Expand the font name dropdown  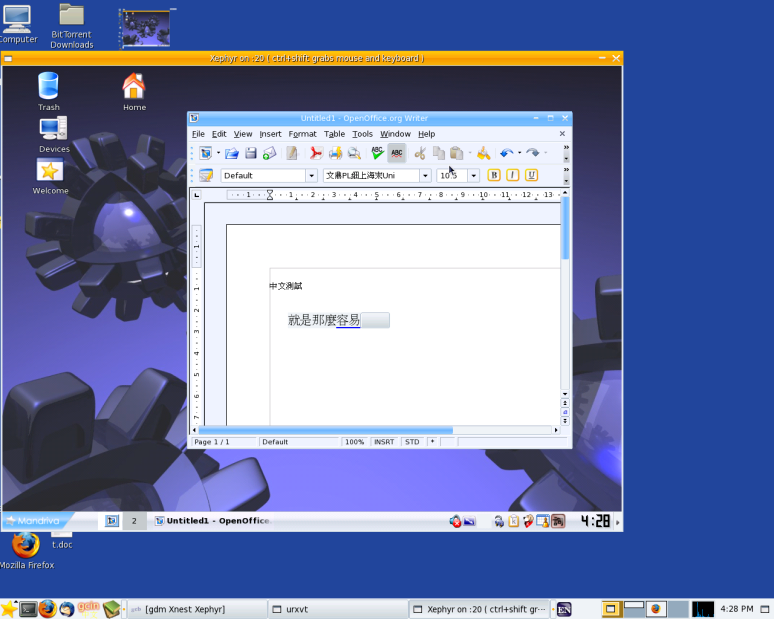(425, 176)
